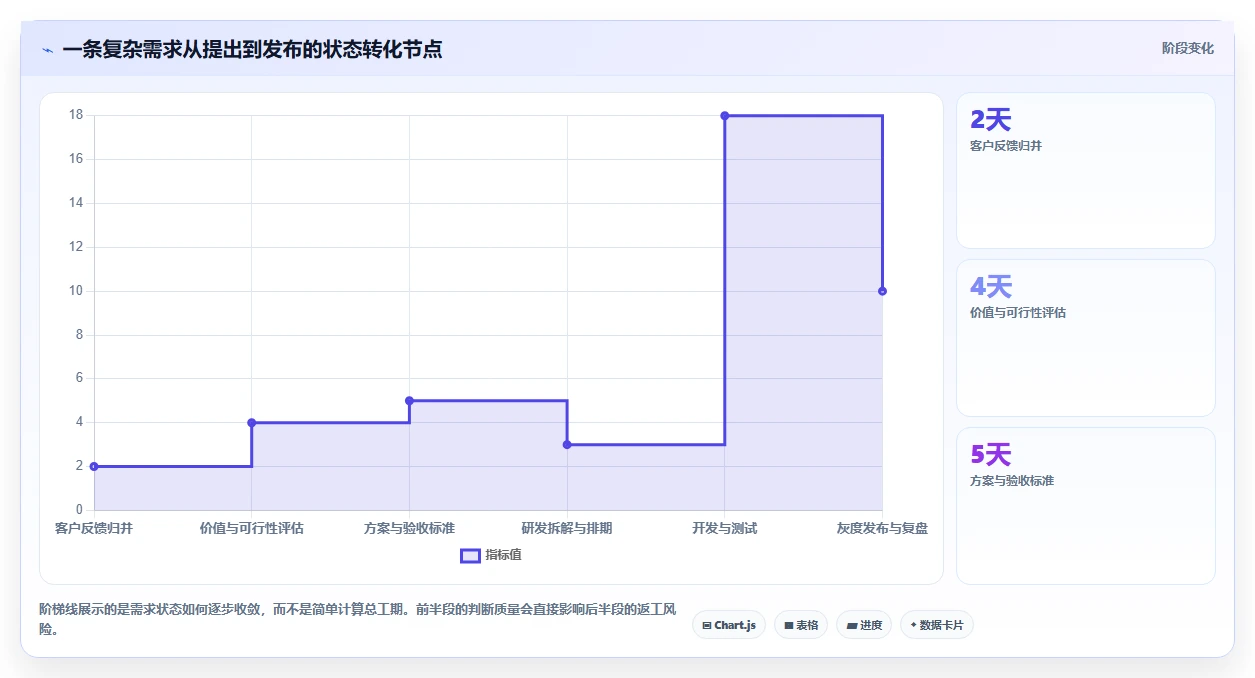The image size is (1255, 678).
Task: Click the 阶段变化 label in the header
Action: tap(1188, 48)
